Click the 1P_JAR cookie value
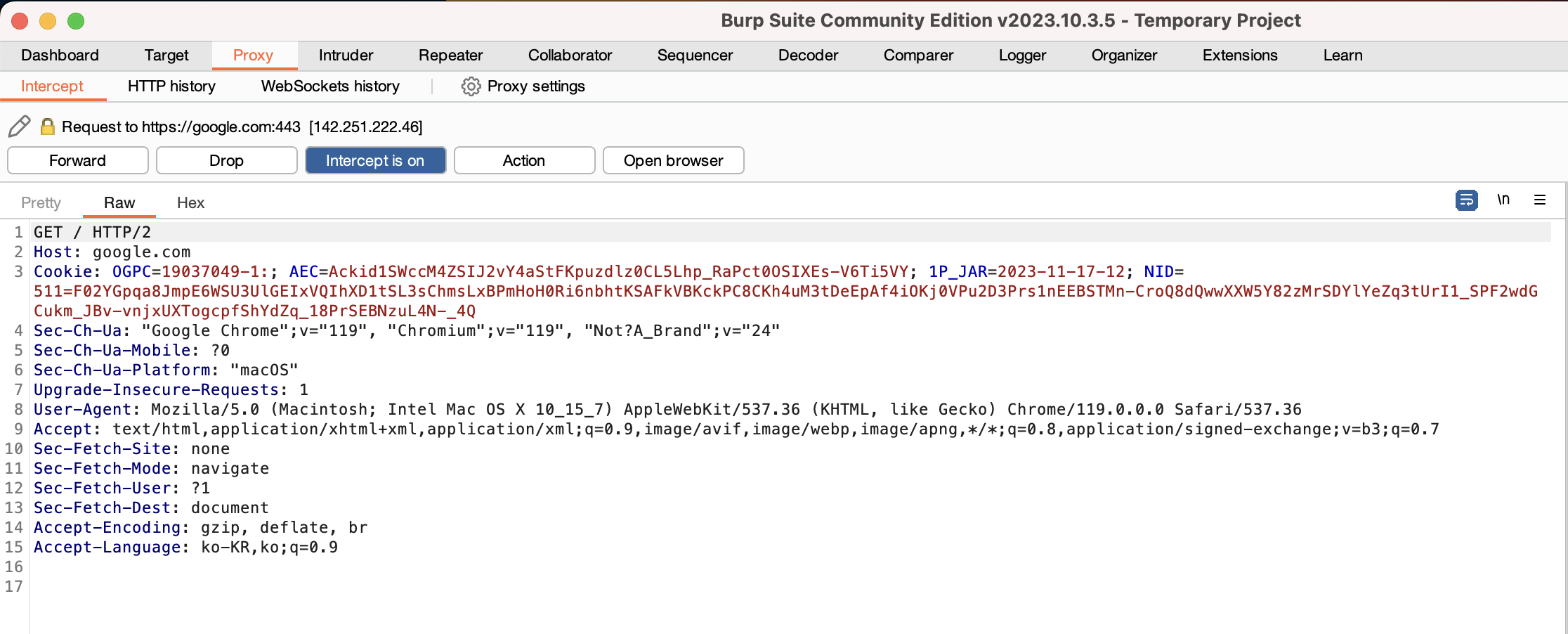The width and height of the screenshot is (1568, 634). [x=1061, y=271]
